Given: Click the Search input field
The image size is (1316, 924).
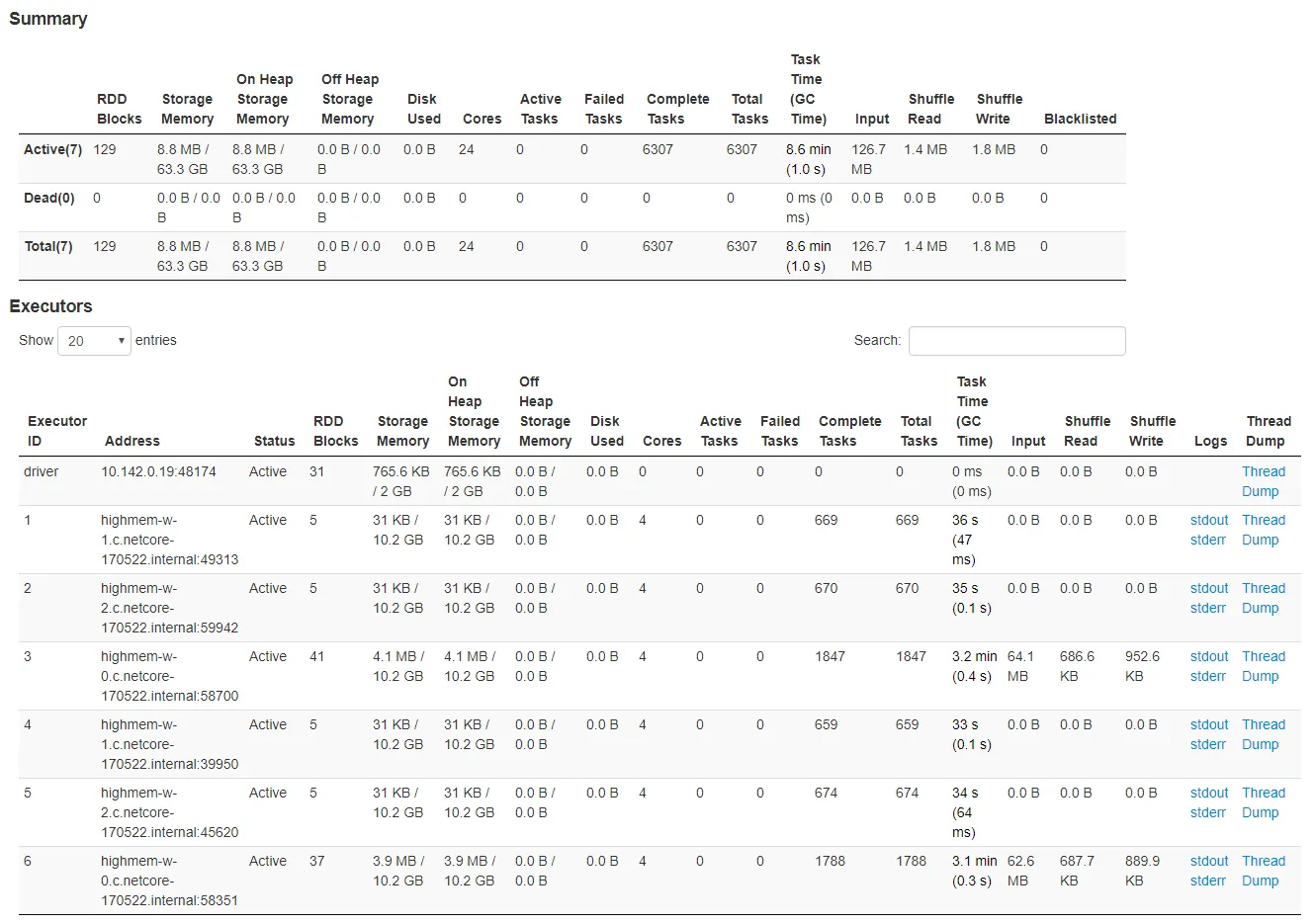Looking at the screenshot, I should coord(1016,341).
